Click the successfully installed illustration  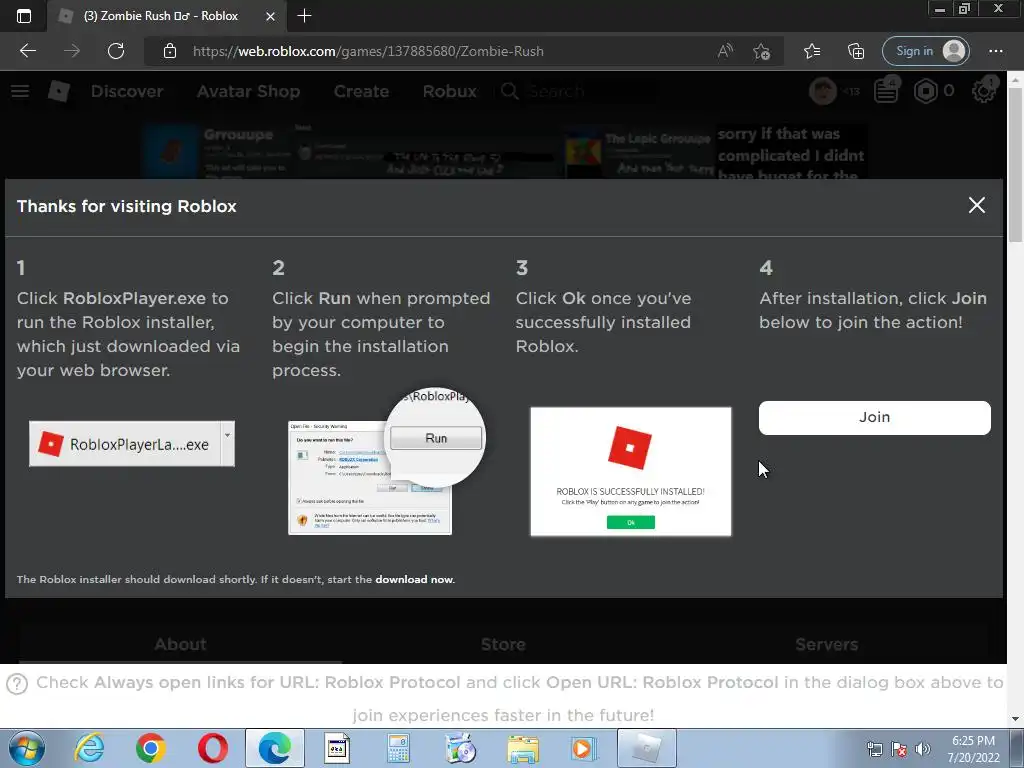pos(631,472)
